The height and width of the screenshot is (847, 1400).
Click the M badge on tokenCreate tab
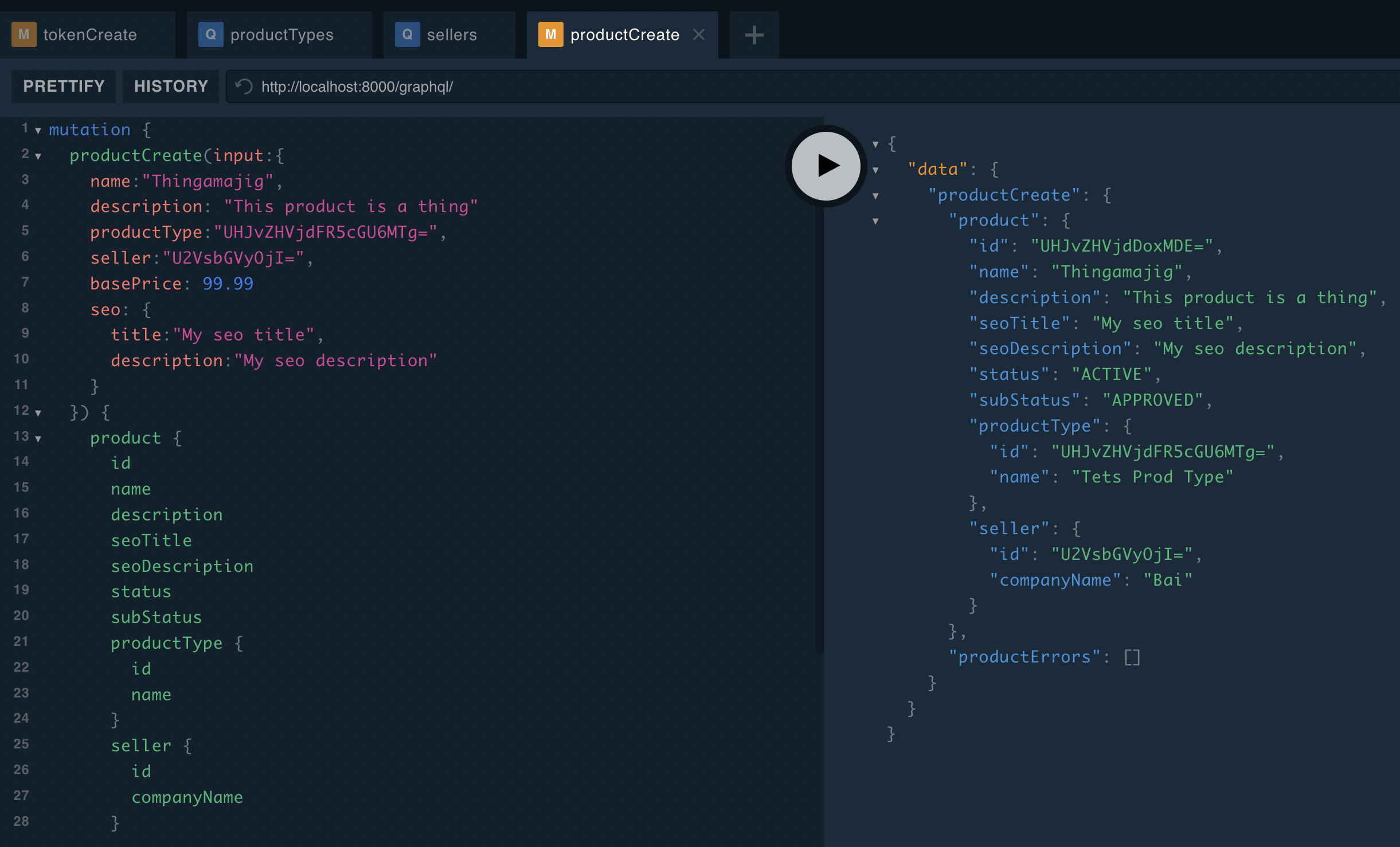click(x=24, y=34)
